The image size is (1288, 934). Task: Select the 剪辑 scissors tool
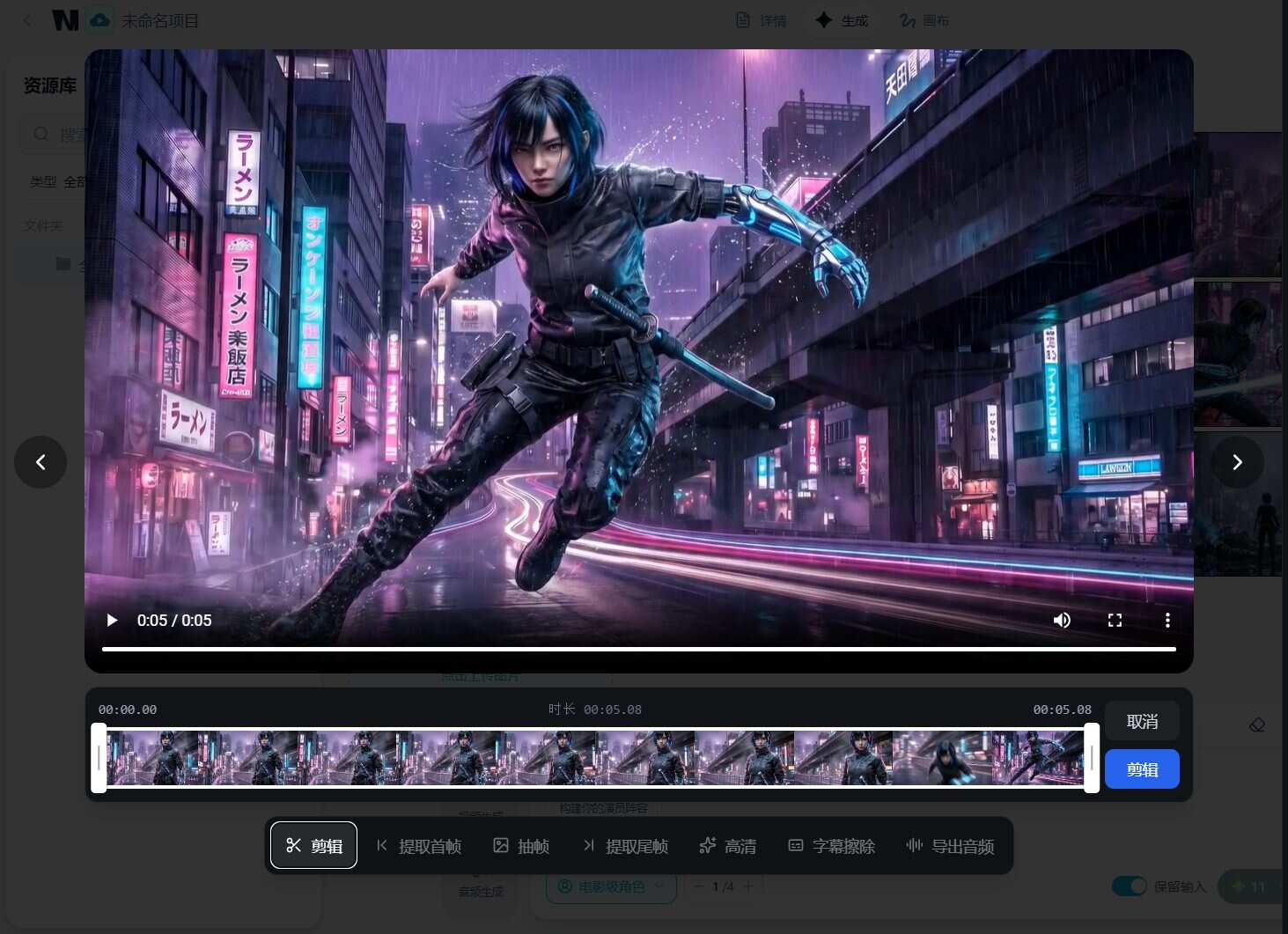tap(314, 845)
